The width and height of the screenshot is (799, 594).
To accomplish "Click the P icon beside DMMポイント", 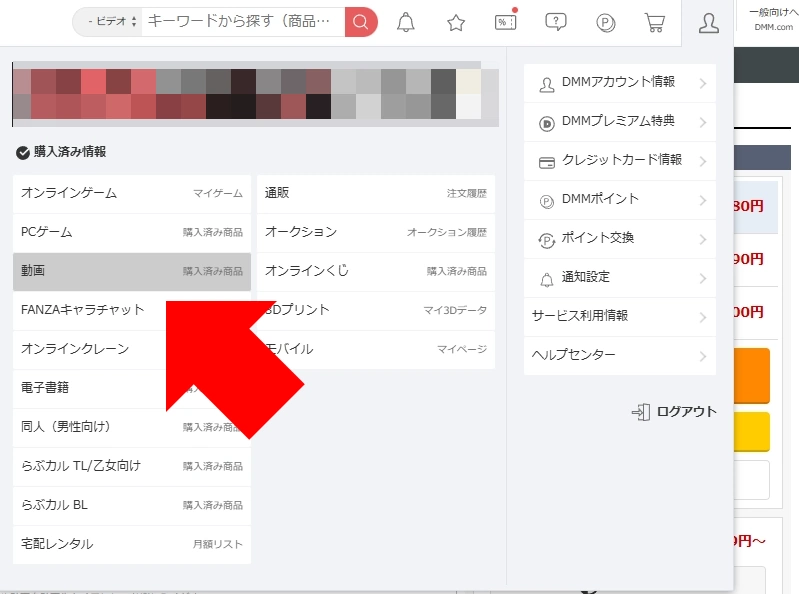I will 546,202.
